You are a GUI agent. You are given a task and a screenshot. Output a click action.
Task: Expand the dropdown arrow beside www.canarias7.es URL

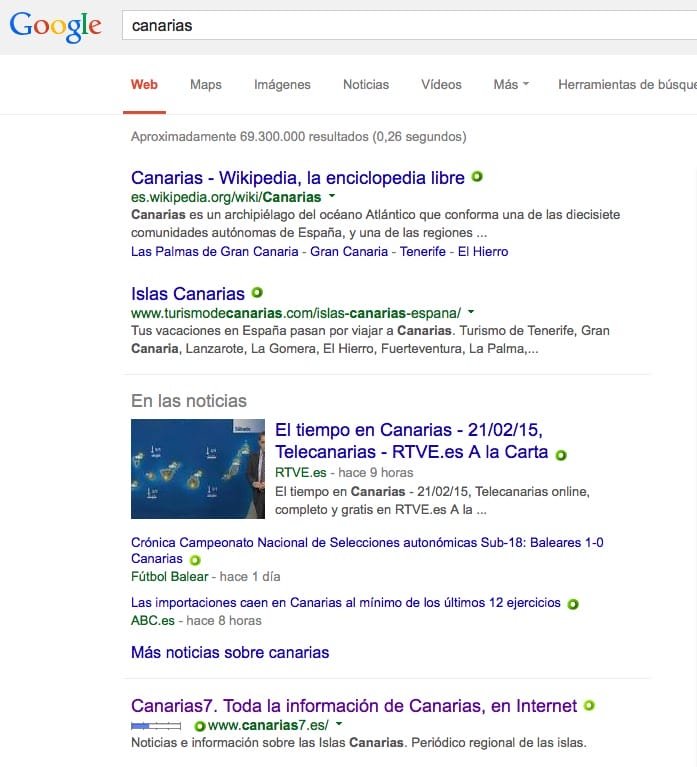(x=339, y=723)
